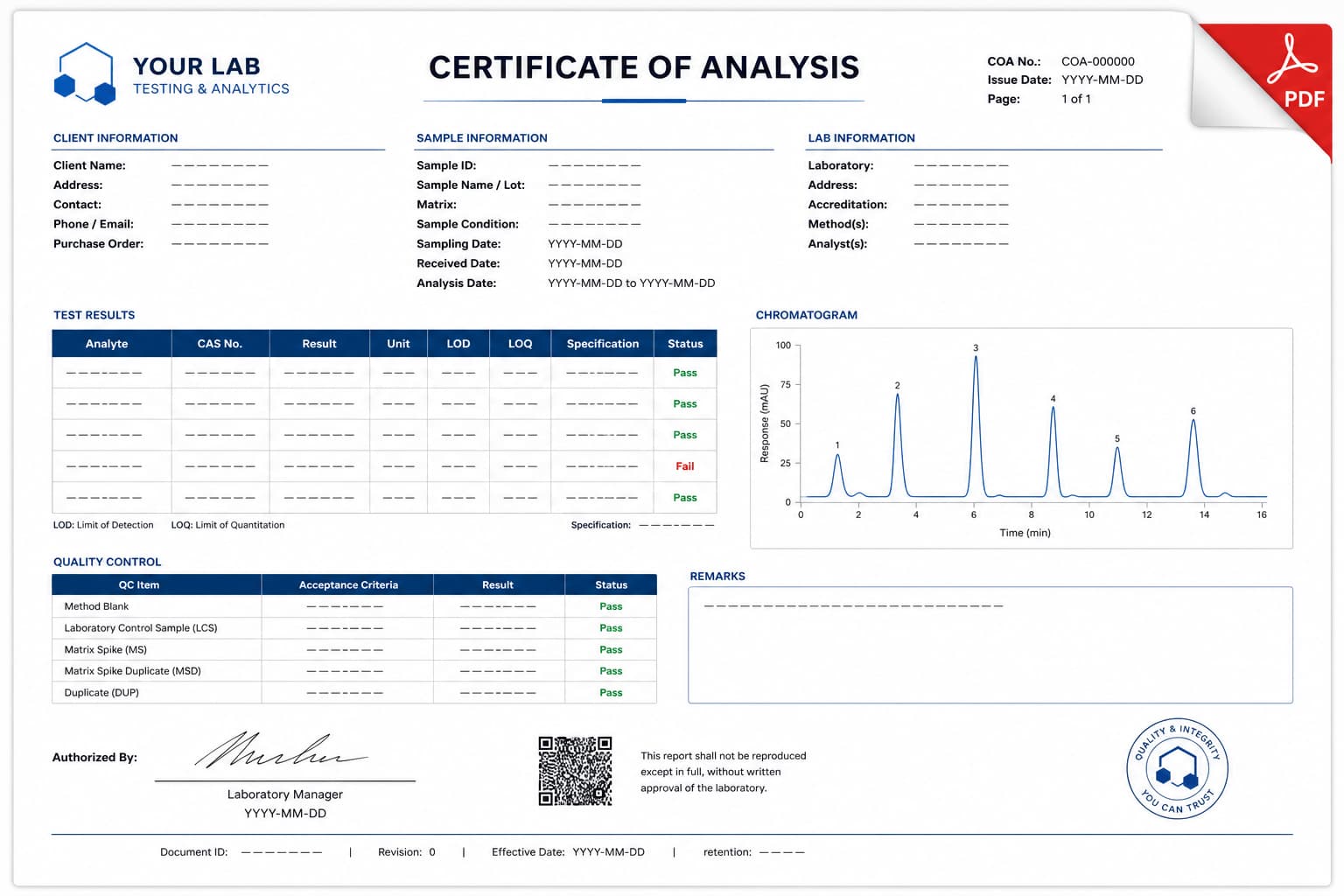Viewport: 1344px width, 896px height.
Task: Click the Matrix Spike Duplicate (MSD) row label
Action: [x=133, y=671]
